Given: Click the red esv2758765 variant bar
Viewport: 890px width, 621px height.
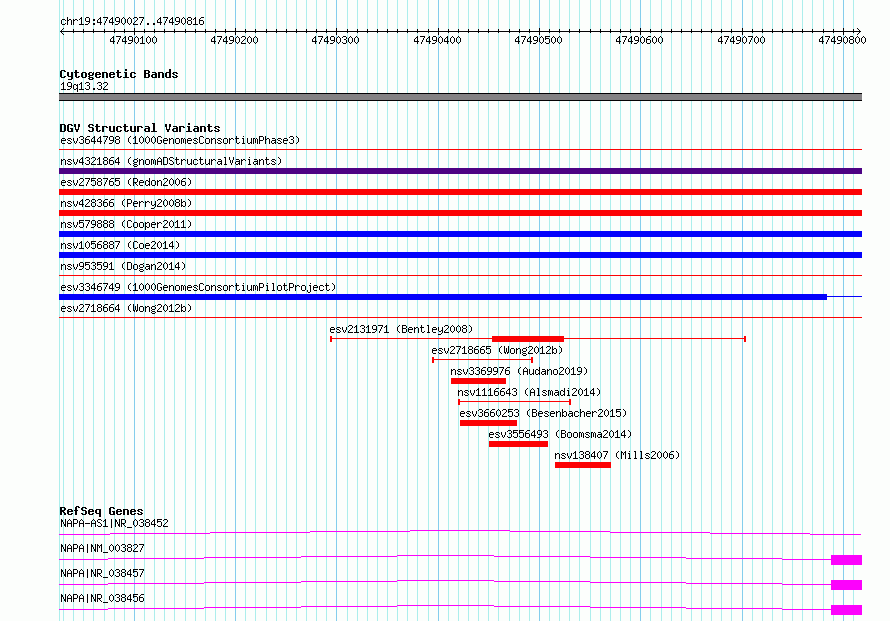Looking at the screenshot, I should [460, 192].
